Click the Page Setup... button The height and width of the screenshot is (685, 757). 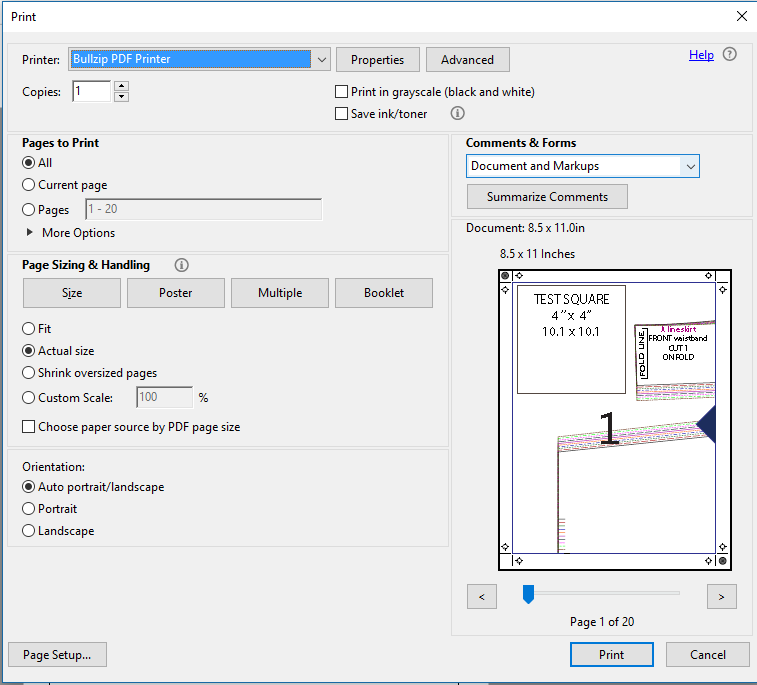point(57,655)
